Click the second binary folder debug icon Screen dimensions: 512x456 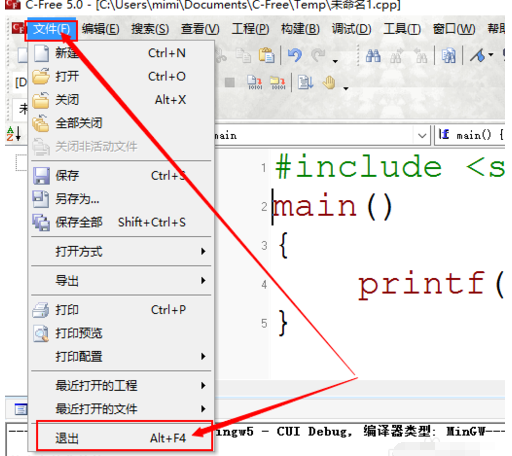coord(278,82)
